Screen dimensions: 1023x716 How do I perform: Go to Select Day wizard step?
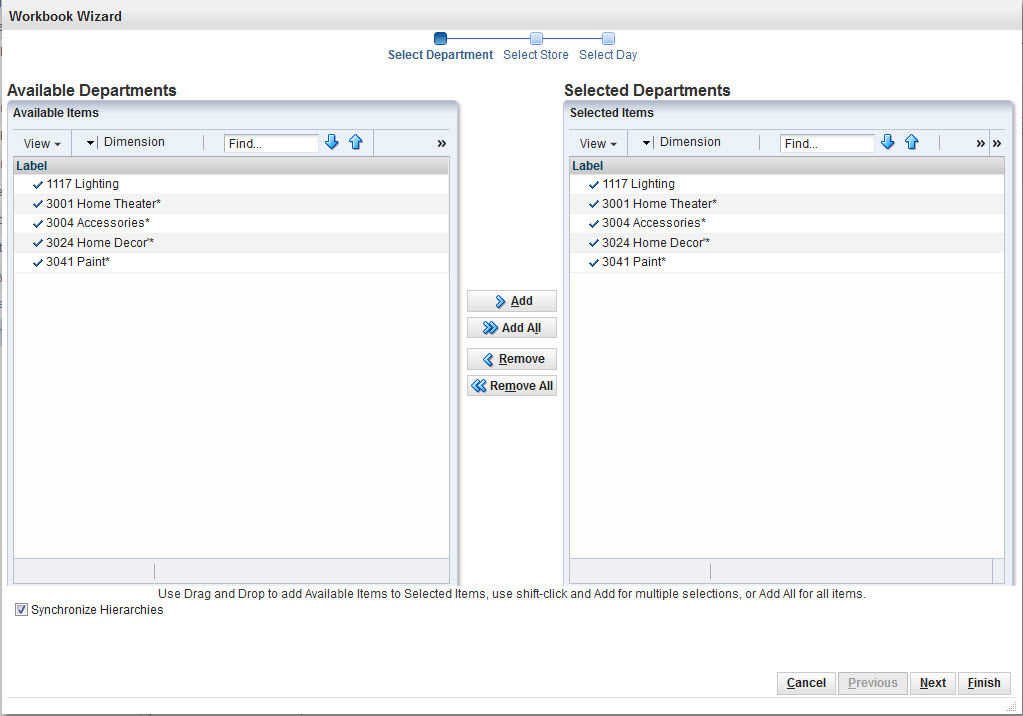[608, 47]
